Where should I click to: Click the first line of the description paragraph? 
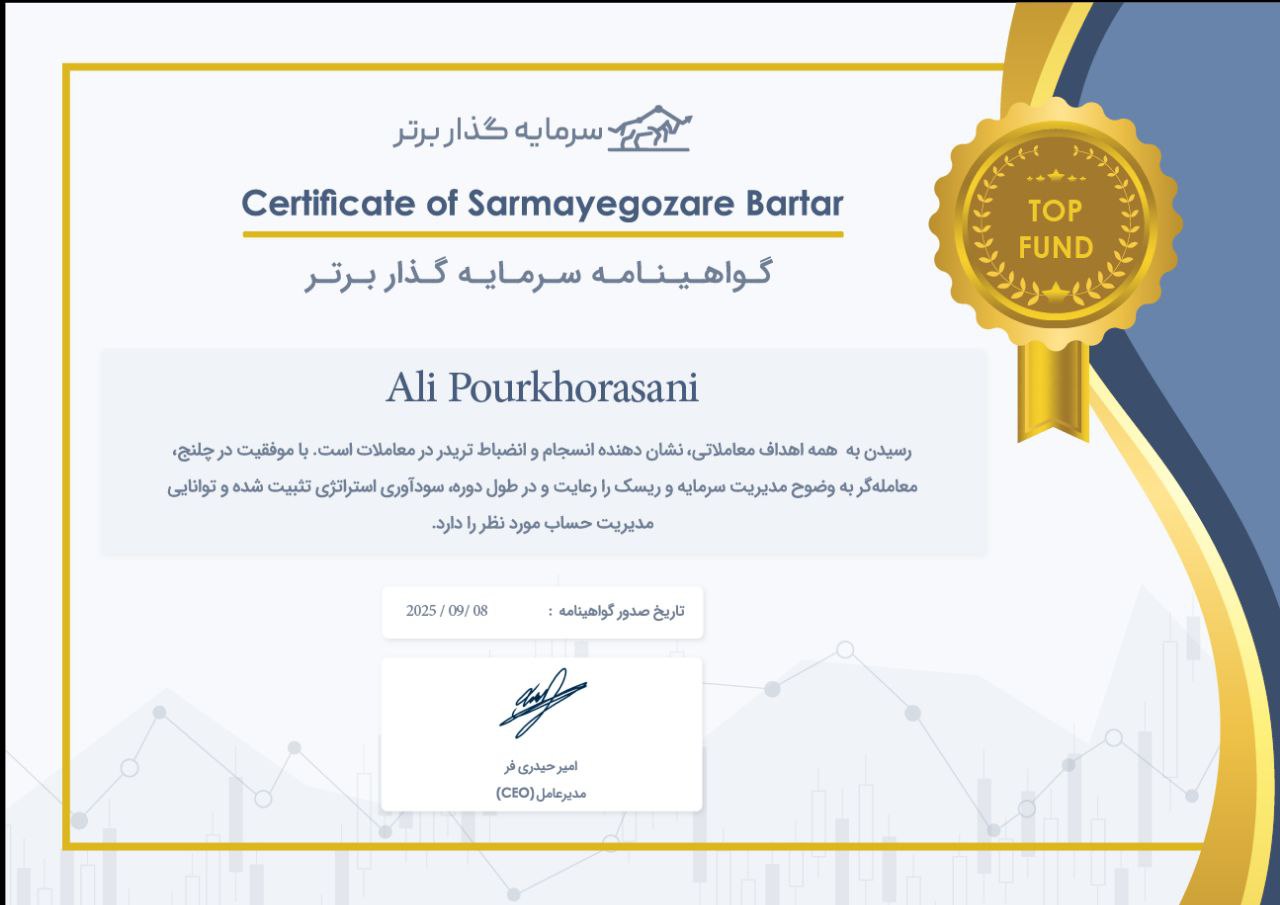[542, 450]
